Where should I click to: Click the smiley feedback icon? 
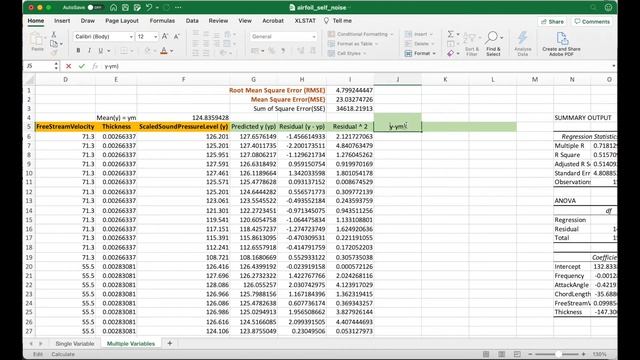coord(608,7)
